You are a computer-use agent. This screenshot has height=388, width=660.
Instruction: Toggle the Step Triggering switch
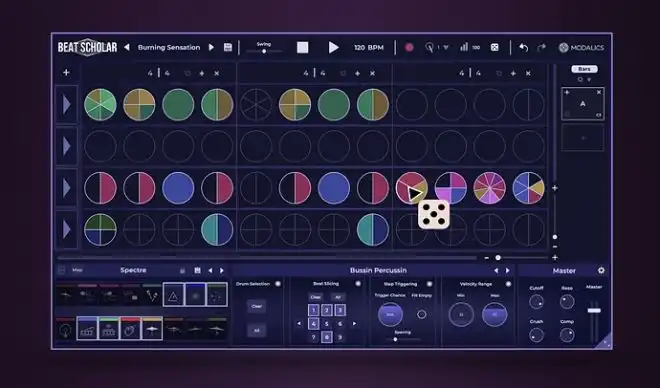tap(429, 284)
